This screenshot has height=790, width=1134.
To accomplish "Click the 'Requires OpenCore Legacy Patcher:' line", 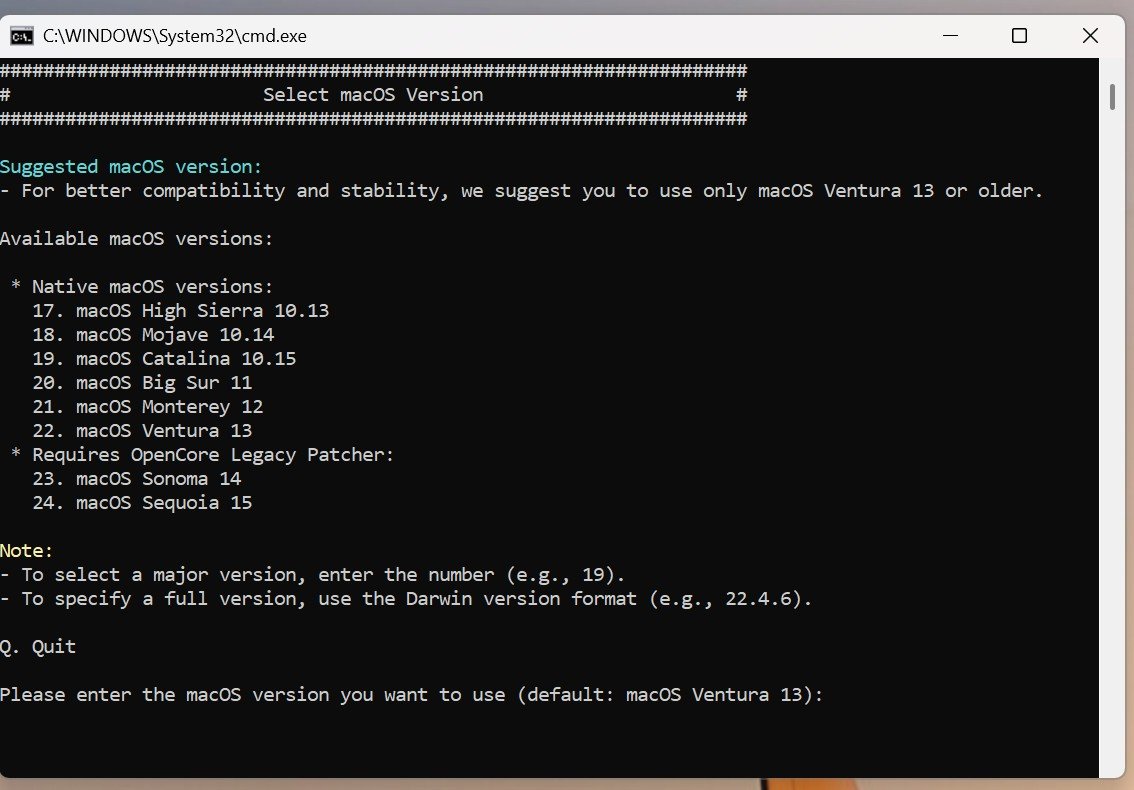I will pos(202,455).
